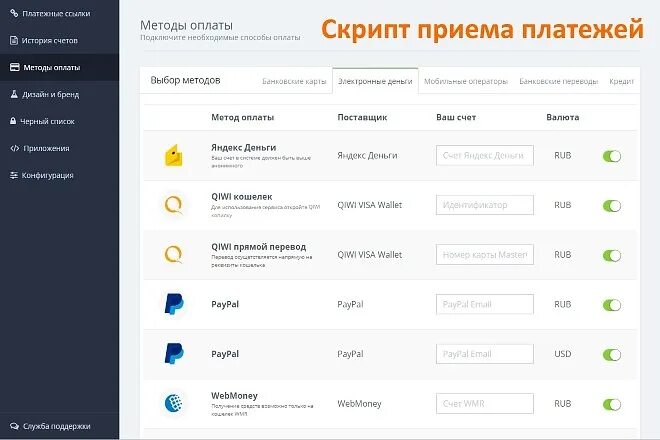Click the QIWI прямой перевод logo

[x=173, y=255]
